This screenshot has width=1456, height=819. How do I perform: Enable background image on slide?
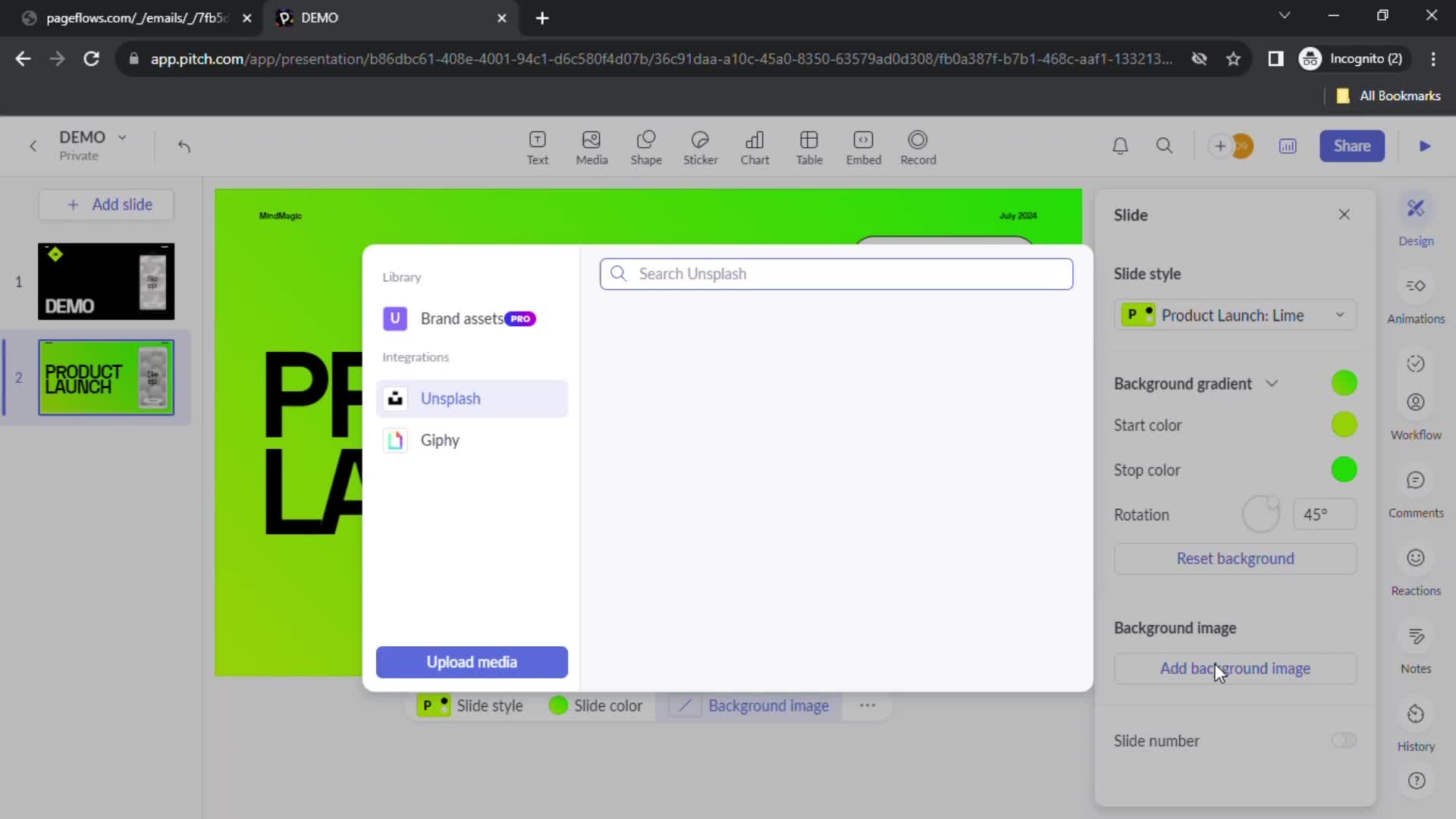[1234, 668]
